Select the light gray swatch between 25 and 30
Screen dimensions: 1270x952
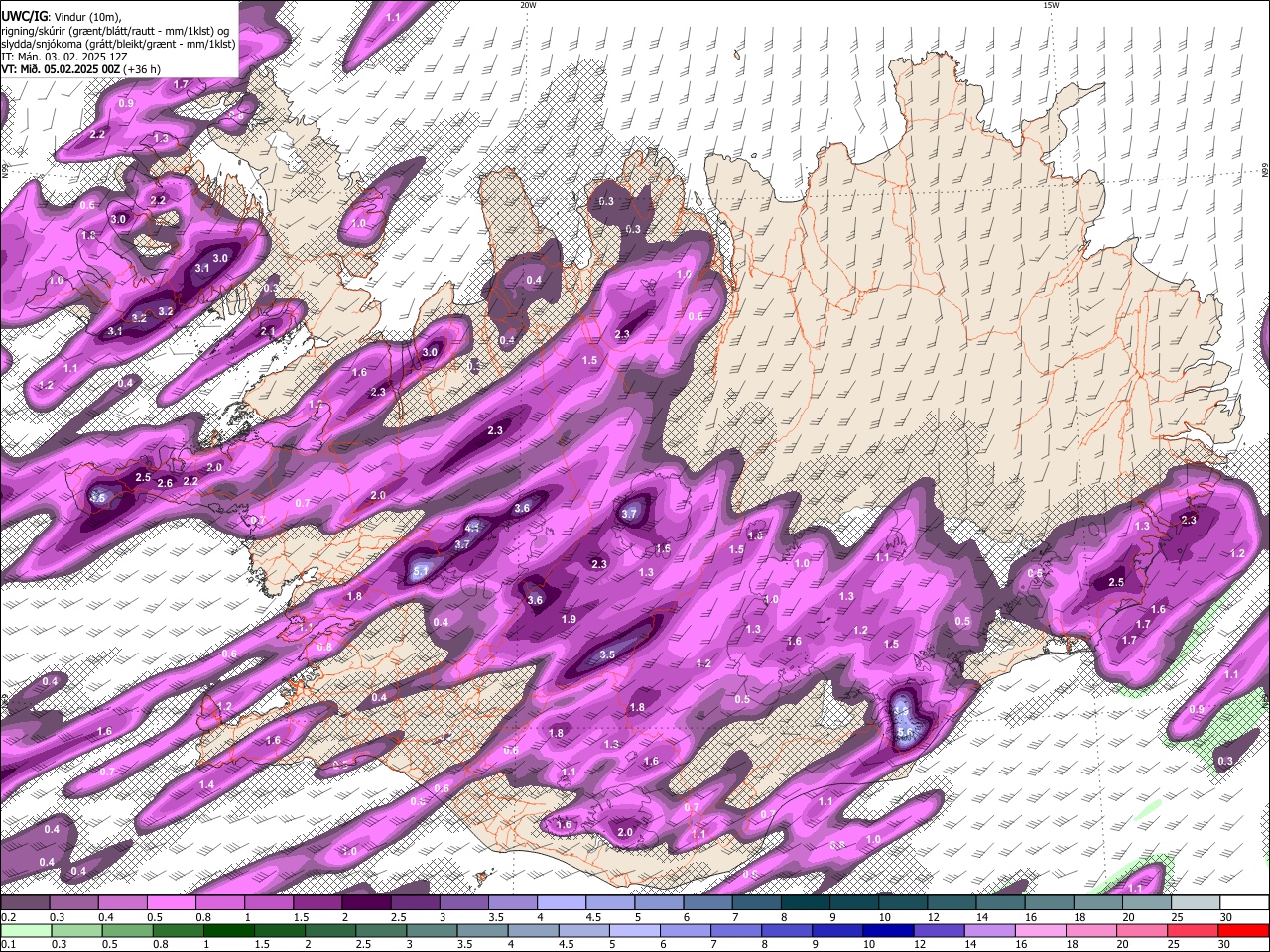pos(1195,902)
